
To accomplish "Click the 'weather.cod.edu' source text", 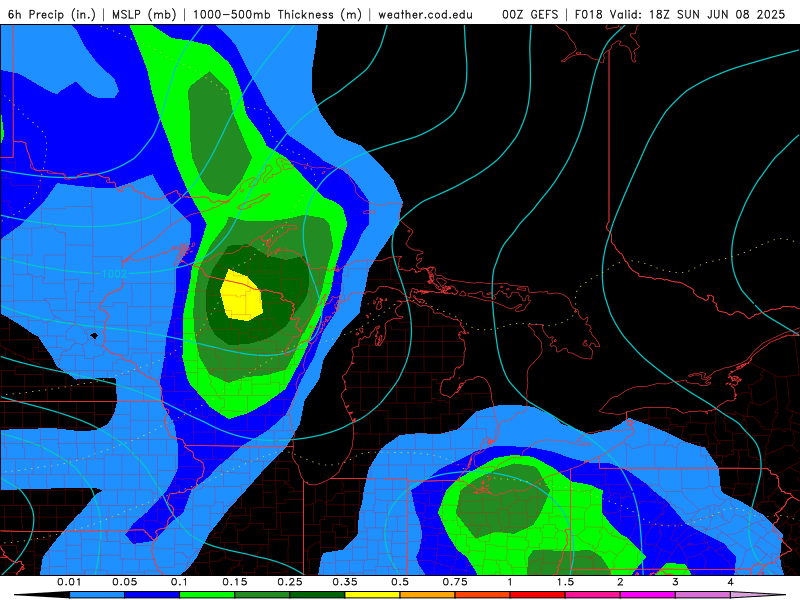I will 426,14.
